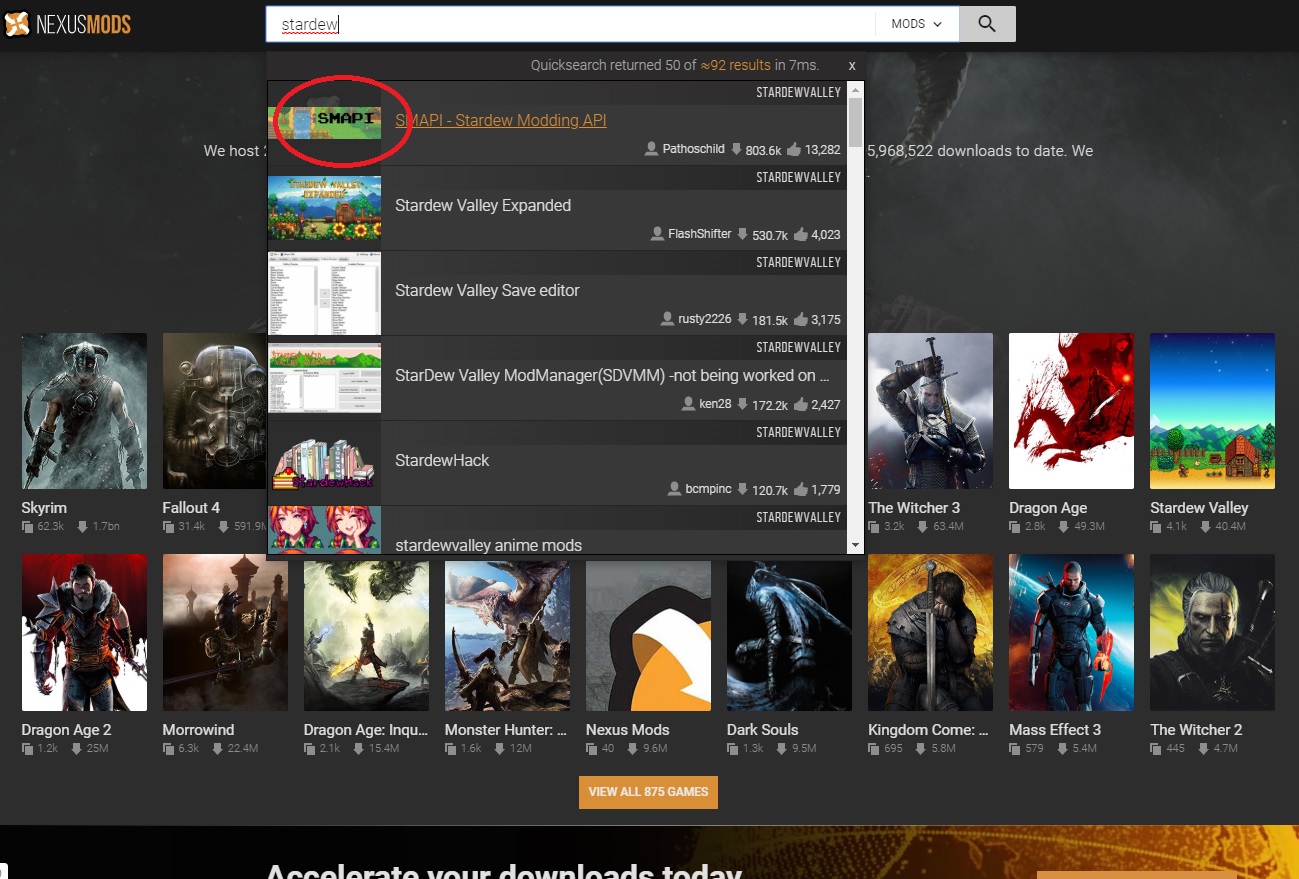Screen dimensions: 1299x879
Task: Click author name FlashShifter
Action: point(700,234)
